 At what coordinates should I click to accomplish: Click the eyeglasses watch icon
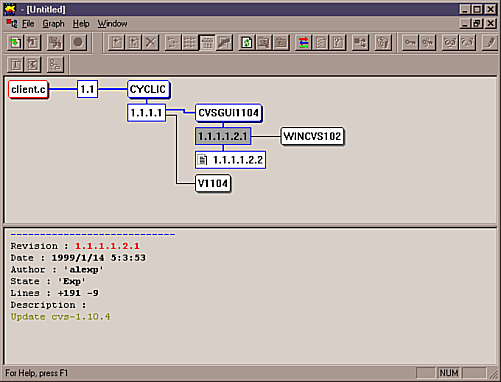[x=450, y=43]
